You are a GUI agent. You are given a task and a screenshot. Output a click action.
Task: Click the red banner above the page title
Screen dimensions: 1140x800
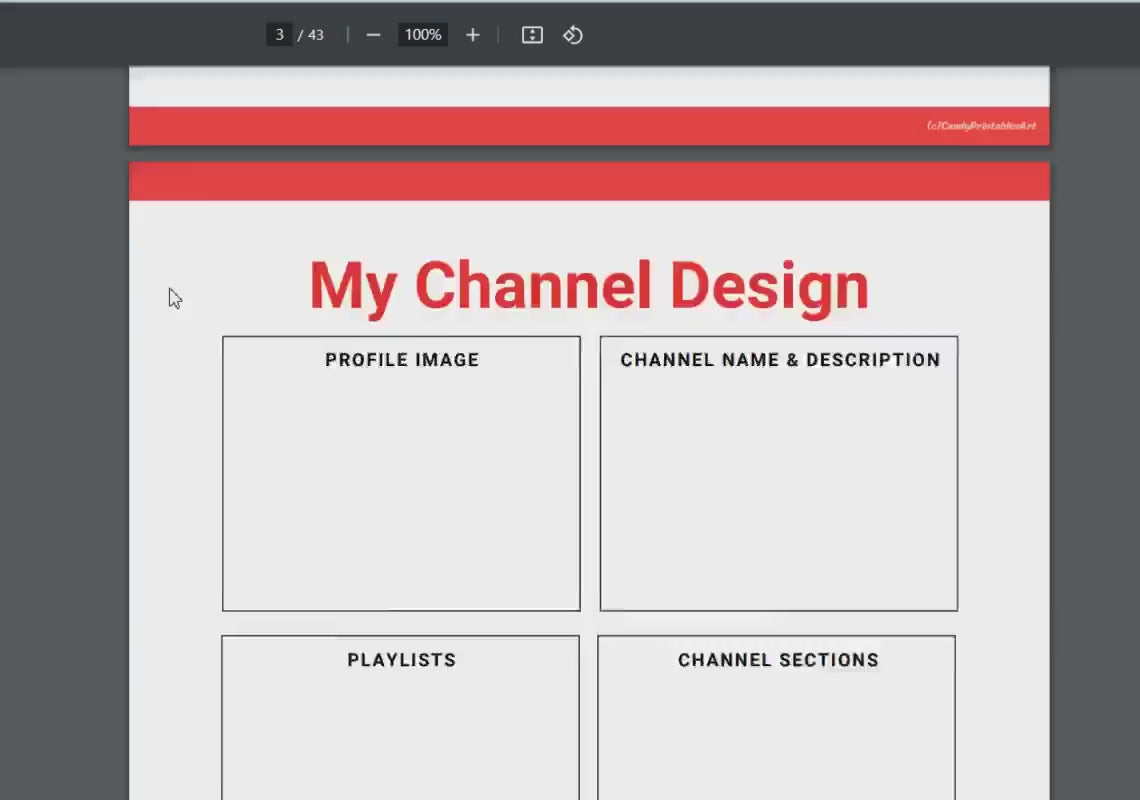589,180
